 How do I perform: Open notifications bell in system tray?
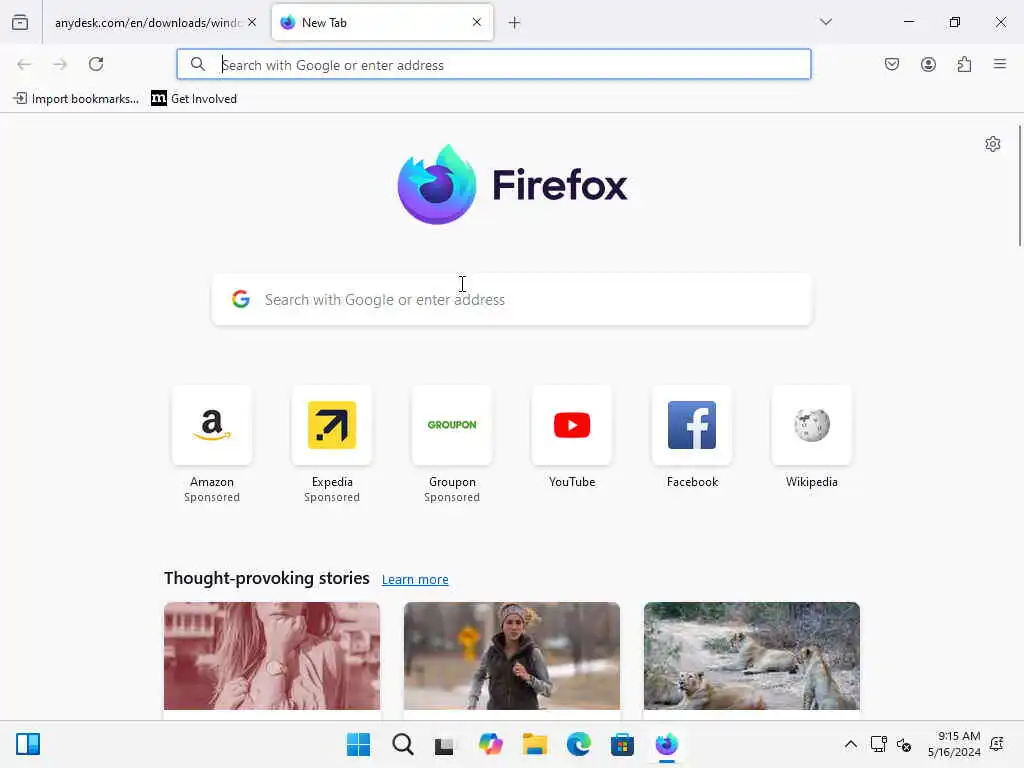click(997, 744)
